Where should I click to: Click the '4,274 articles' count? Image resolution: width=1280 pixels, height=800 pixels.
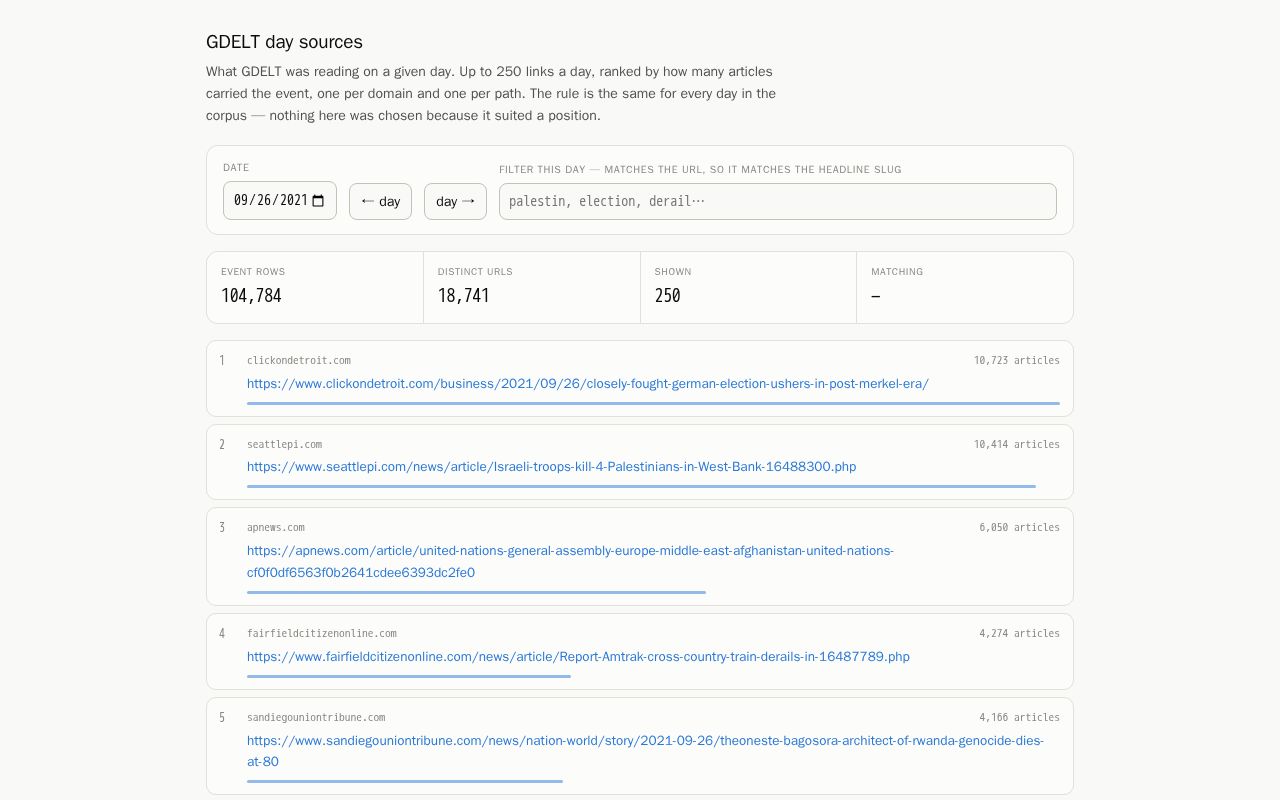[1020, 633]
